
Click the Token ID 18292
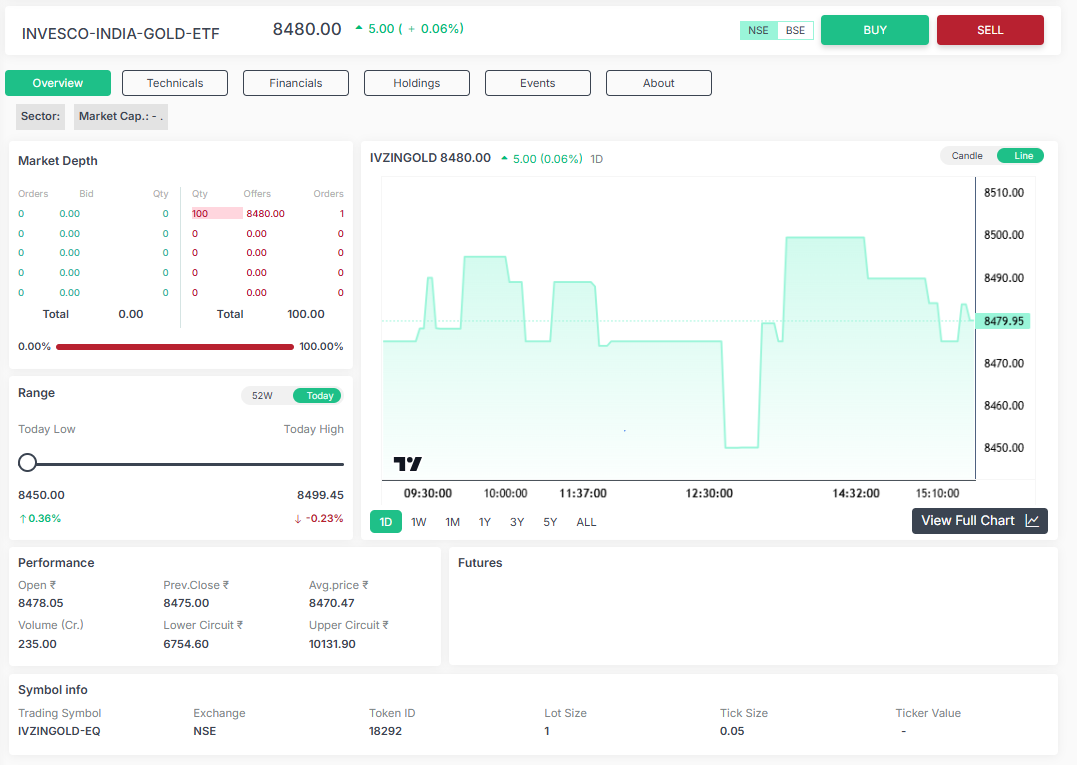point(385,731)
